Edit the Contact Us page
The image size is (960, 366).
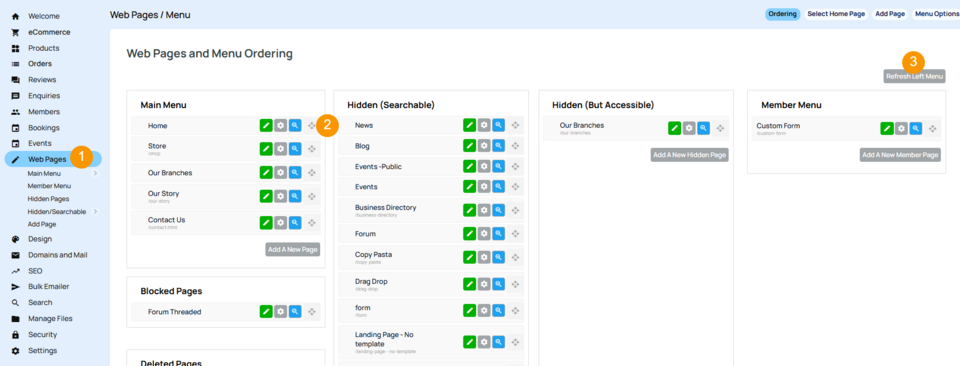pos(266,222)
